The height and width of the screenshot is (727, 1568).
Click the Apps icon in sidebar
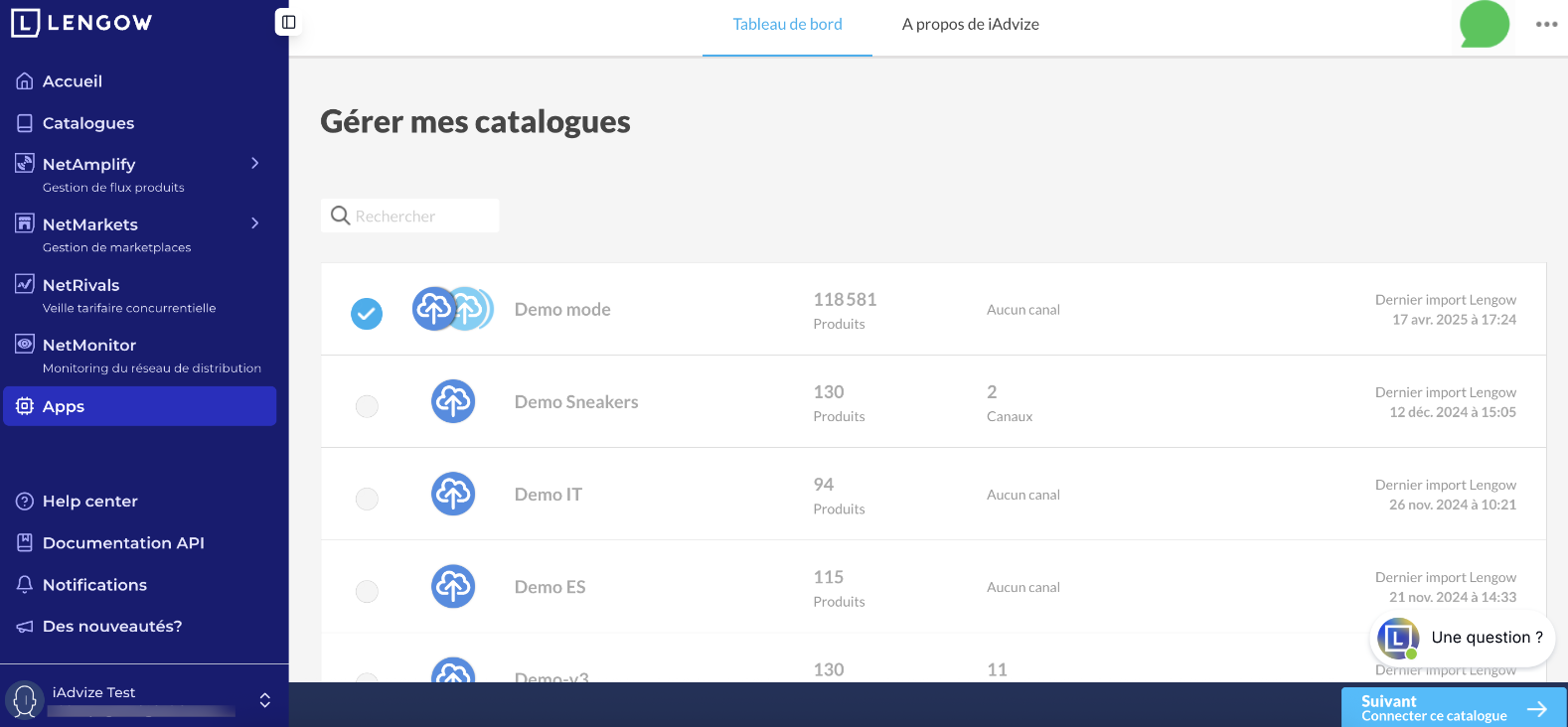pos(25,406)
